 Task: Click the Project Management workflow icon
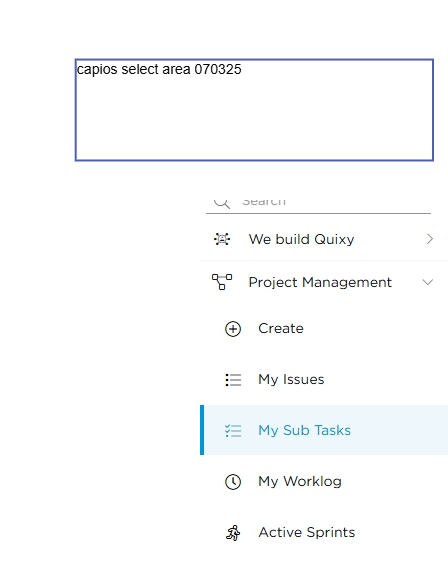coord(222,282)
